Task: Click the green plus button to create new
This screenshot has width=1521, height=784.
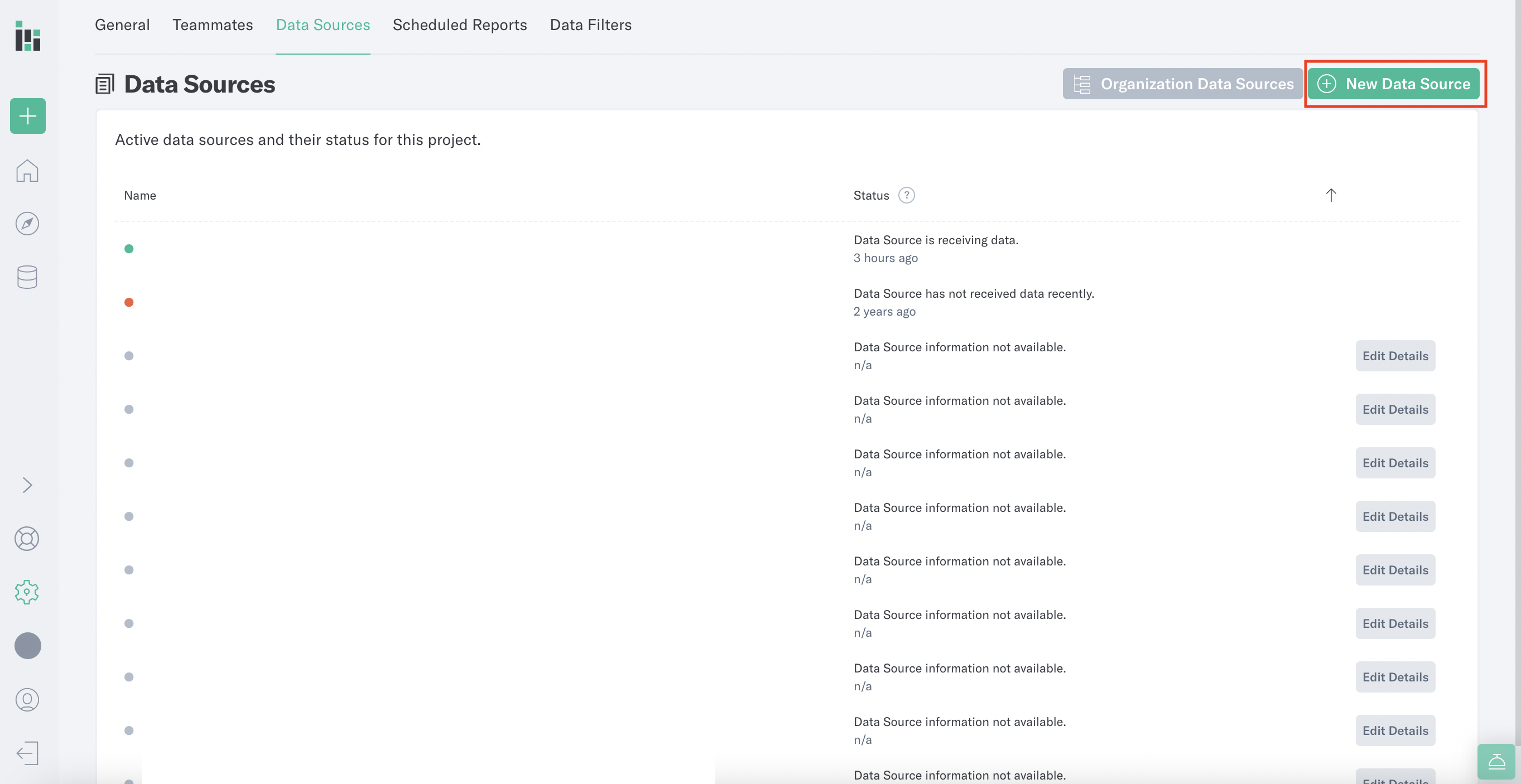Action: (27, 116)
